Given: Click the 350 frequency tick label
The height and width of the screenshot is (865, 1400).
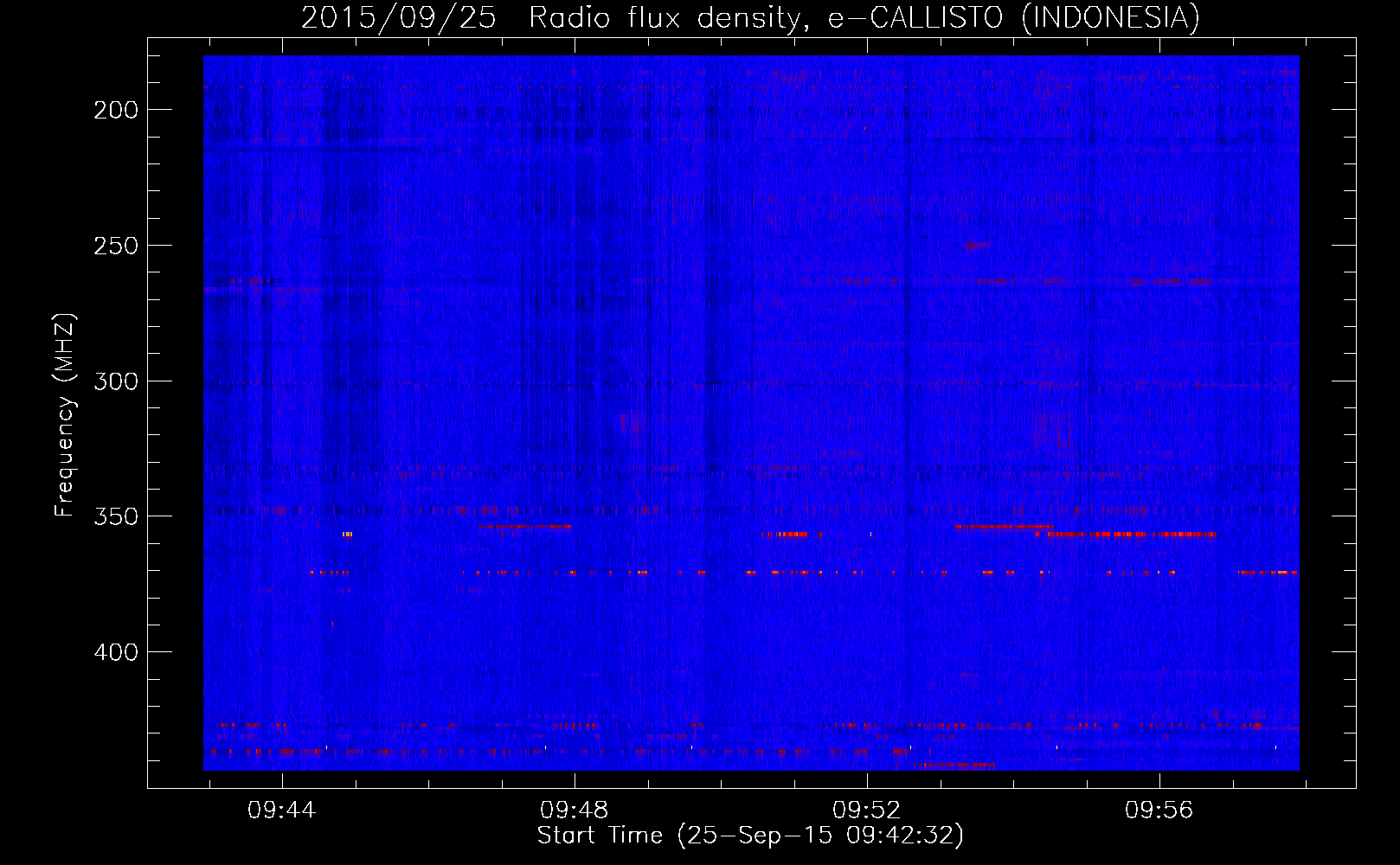Looking at the screenshot, I should pyautogui.click(x=116, y=516).
